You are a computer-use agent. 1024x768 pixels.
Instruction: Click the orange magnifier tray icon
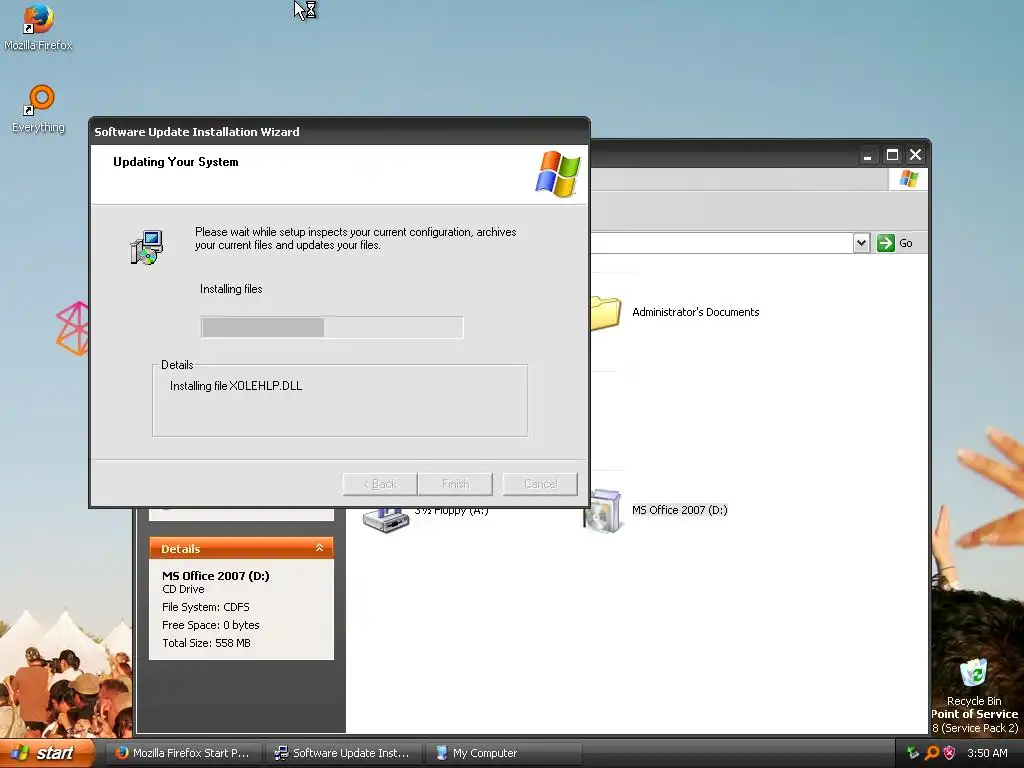pos(932,753)
